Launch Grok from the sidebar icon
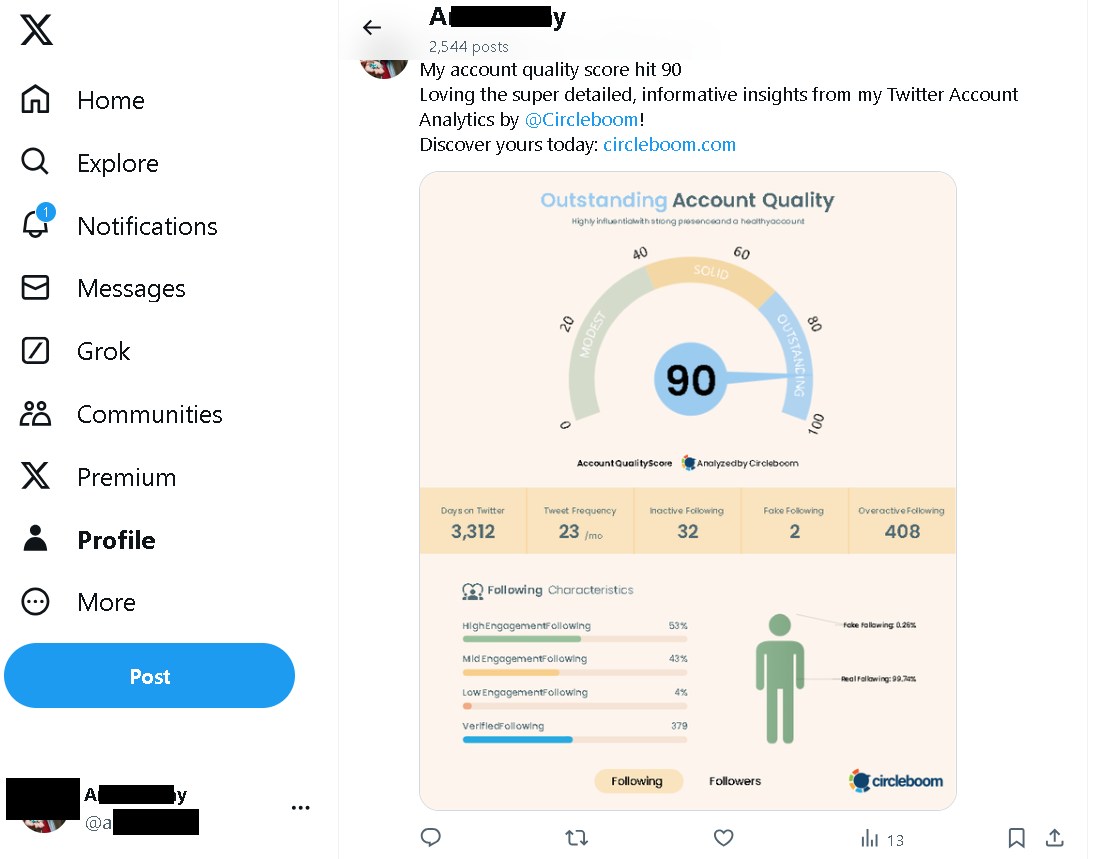The image size is (1098, 859). point(34,351)
